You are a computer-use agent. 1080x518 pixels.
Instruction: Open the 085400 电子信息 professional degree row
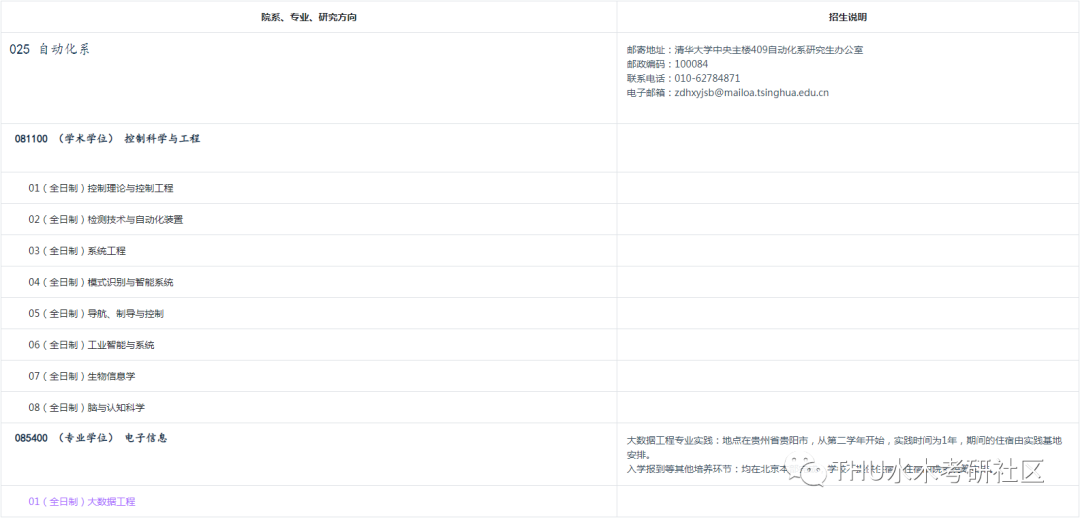(x=91, y=438)
